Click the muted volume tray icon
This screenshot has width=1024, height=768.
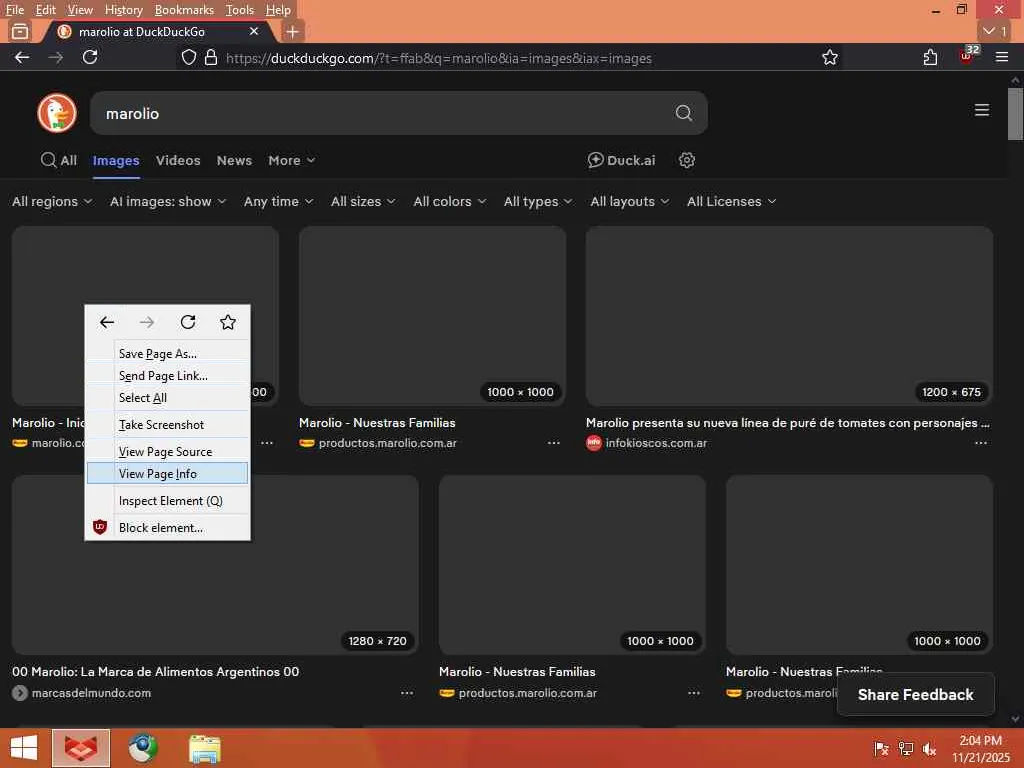(x=929, y=748)
